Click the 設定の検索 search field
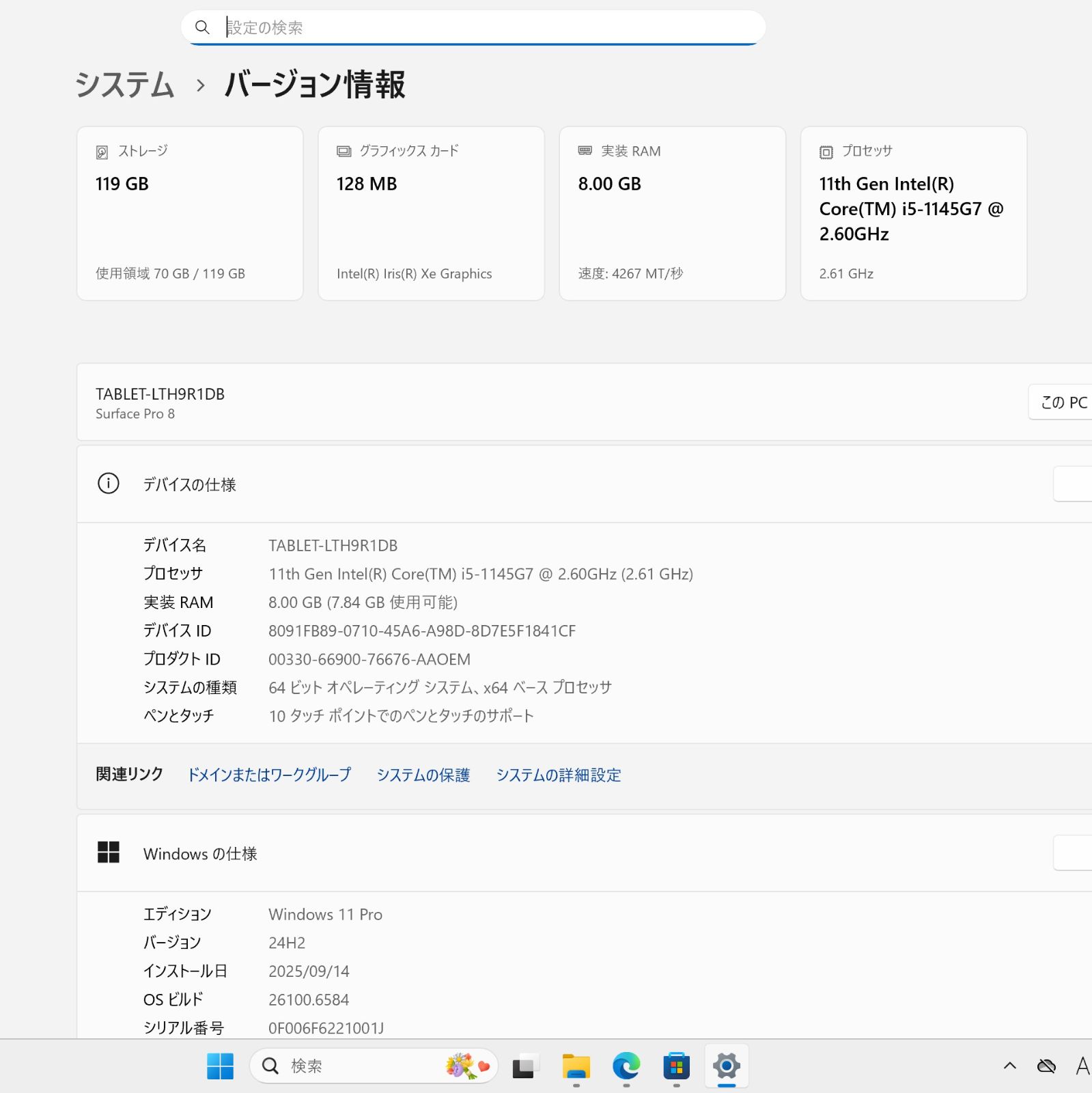Viewport: 1092px width, 1093px height. [478, 27]
